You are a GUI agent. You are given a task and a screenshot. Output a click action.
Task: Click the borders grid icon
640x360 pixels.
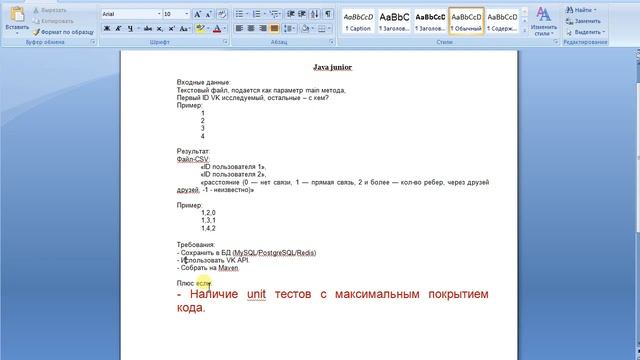[322, 29]
